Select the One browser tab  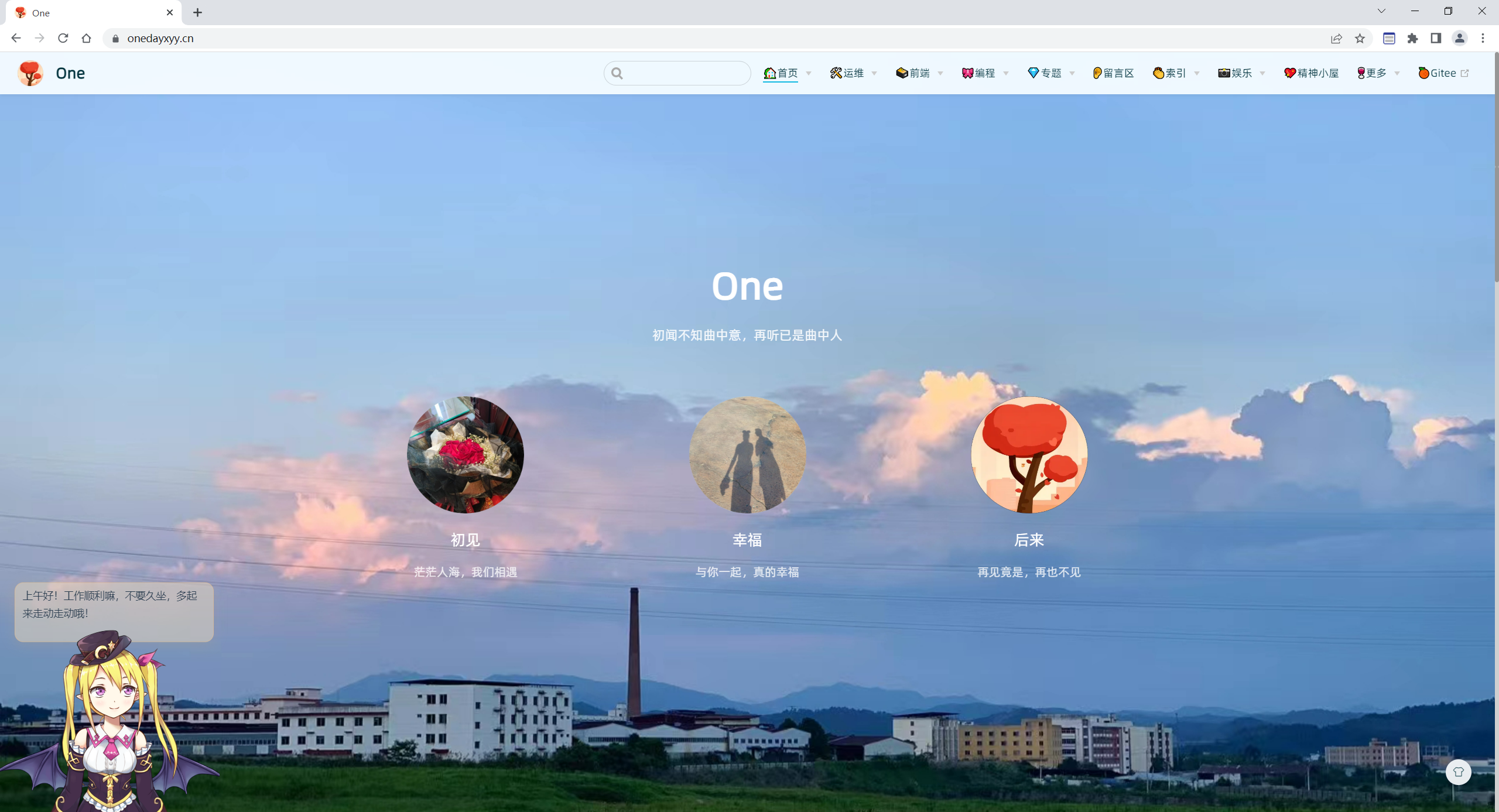tap(94, 13)
